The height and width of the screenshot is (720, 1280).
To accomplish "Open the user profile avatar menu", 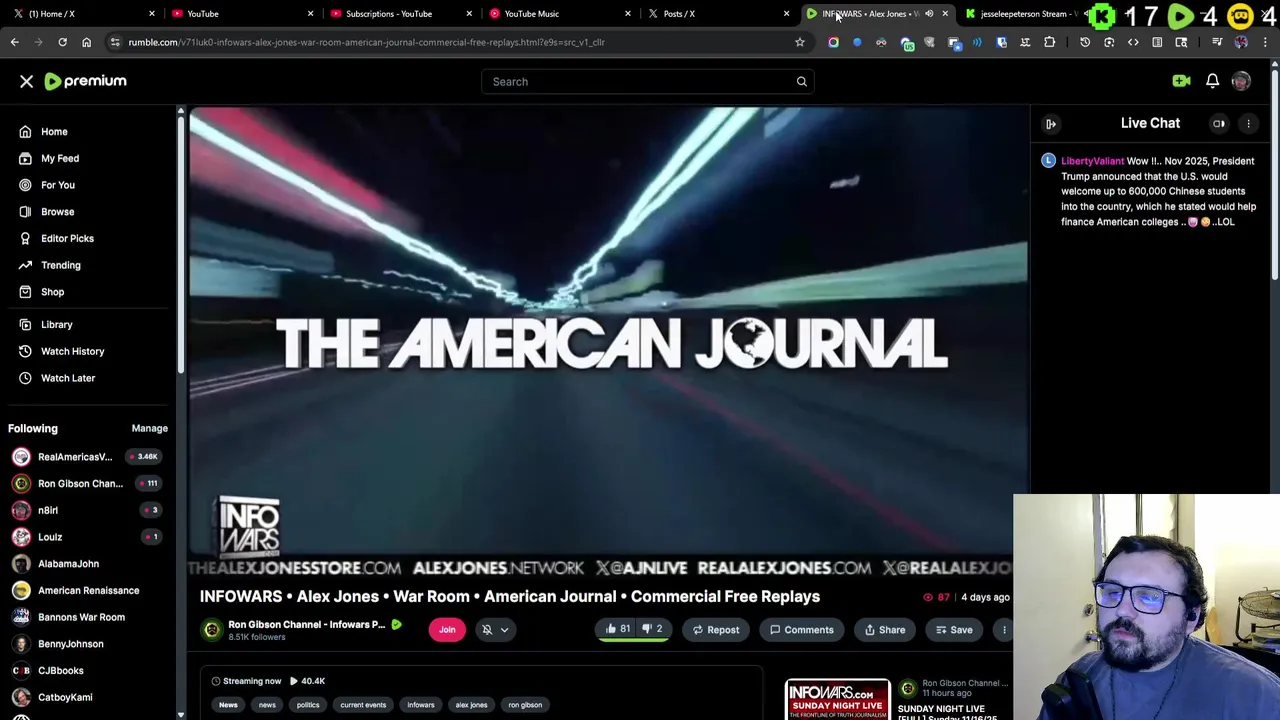I will tap(1241, 81).
